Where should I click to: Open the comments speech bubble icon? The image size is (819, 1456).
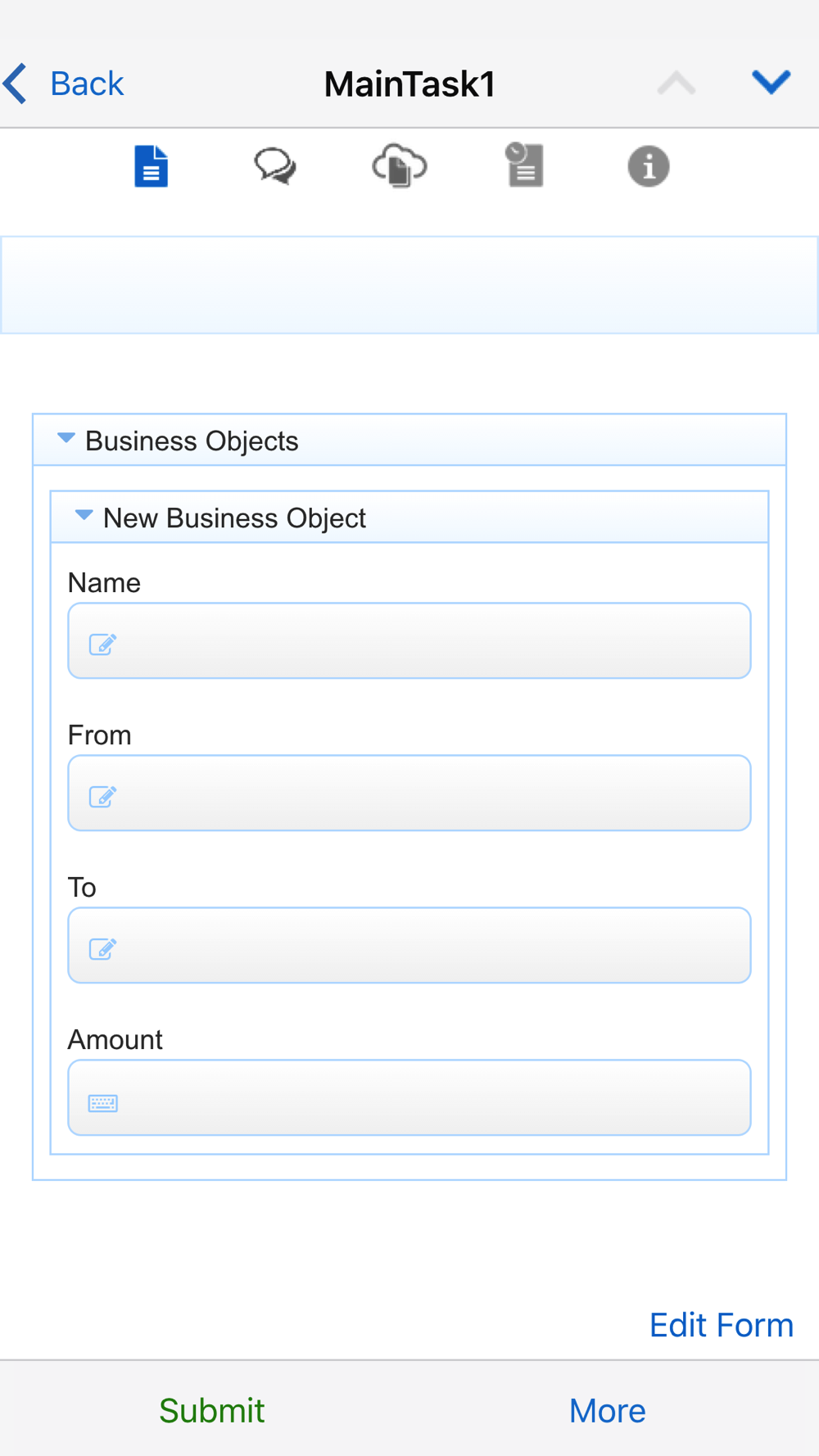click(x=275, y=166)
